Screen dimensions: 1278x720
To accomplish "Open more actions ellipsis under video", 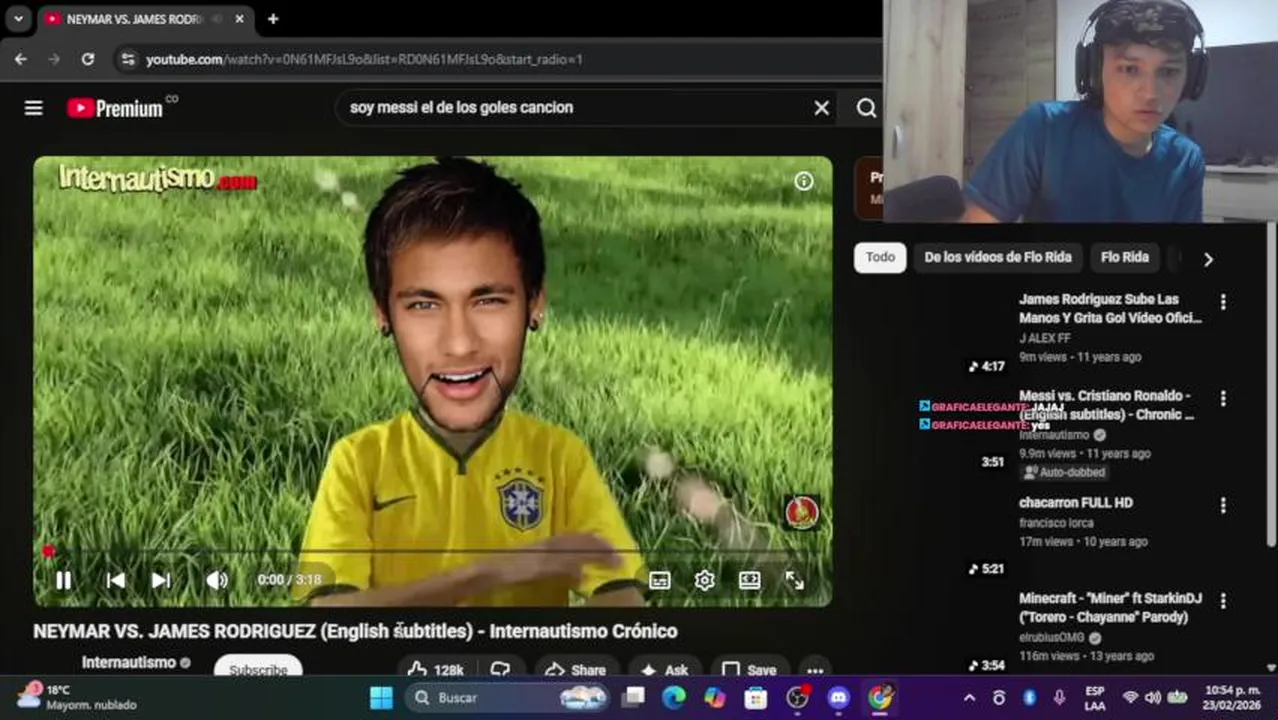I will point(815,670).
